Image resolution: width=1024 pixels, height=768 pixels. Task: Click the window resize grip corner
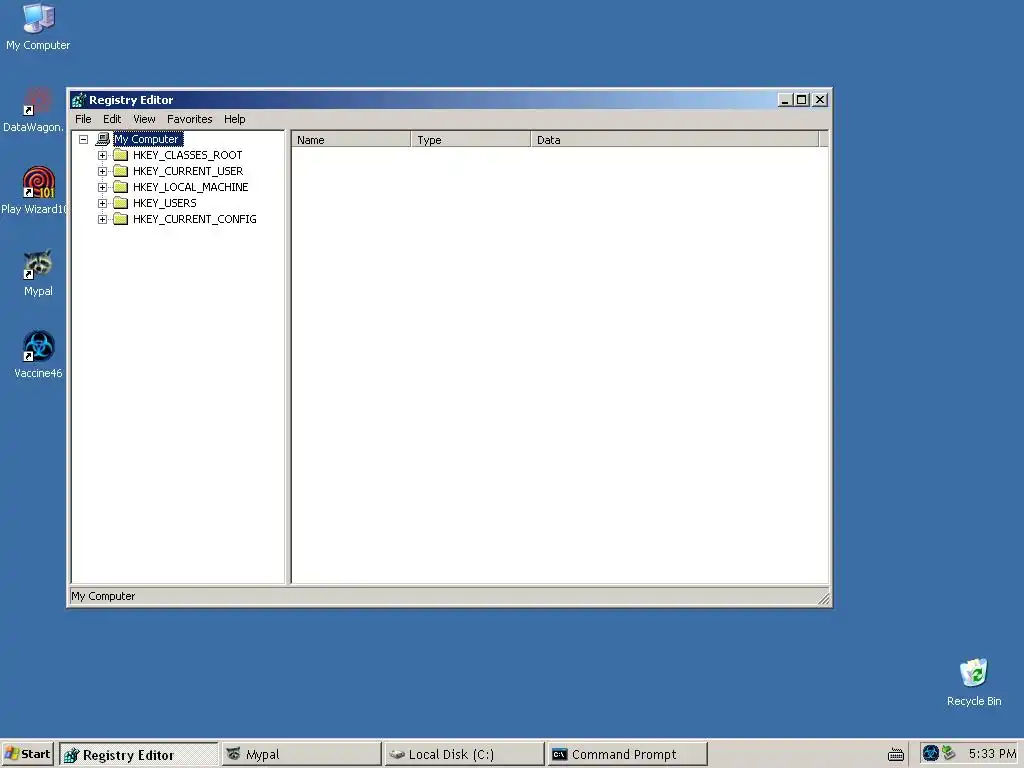click(824, 598)
